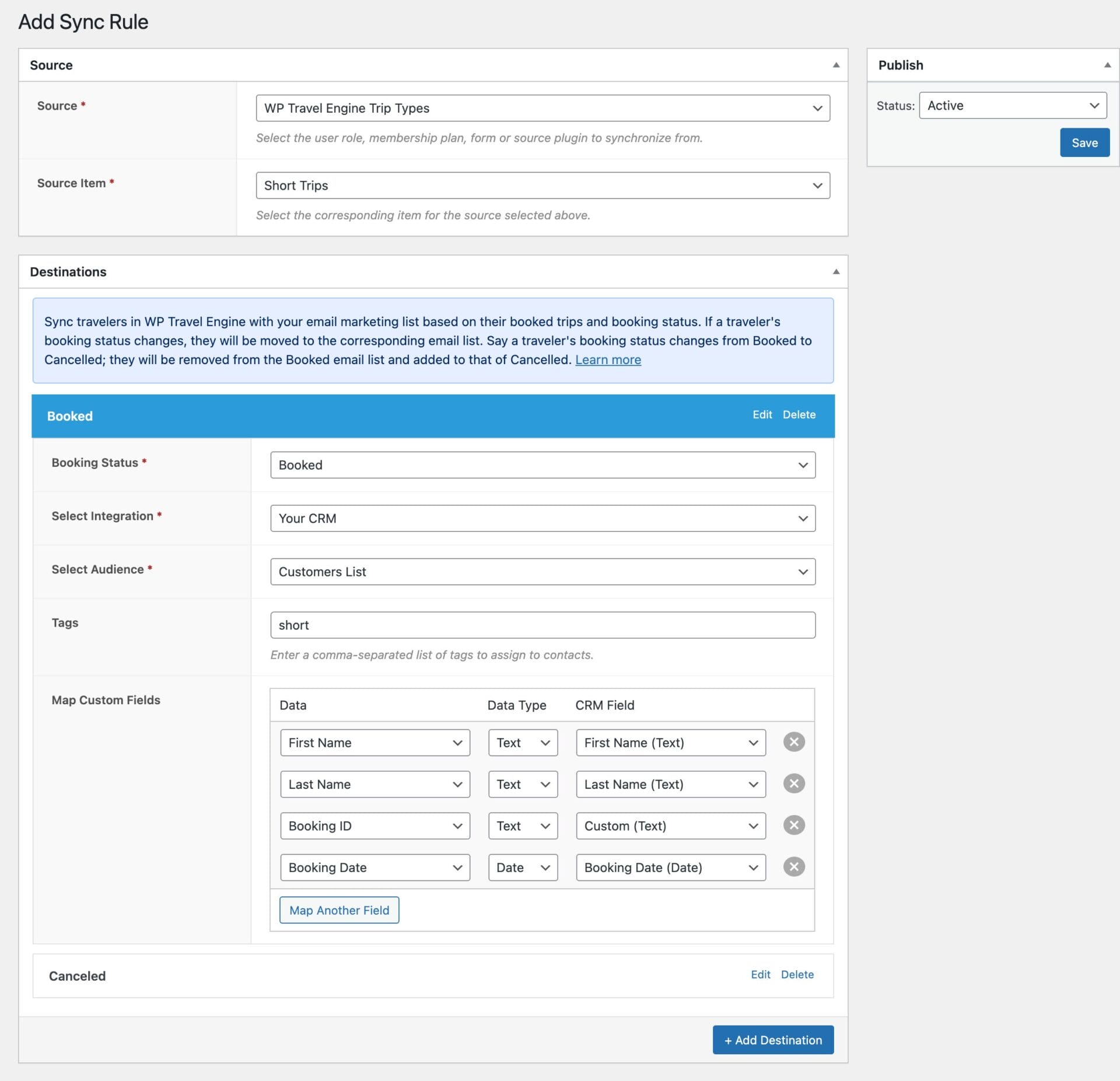Click the Tags input containing short
The width and height of the screenshot is (1120, 1081).
pos(542,625)
